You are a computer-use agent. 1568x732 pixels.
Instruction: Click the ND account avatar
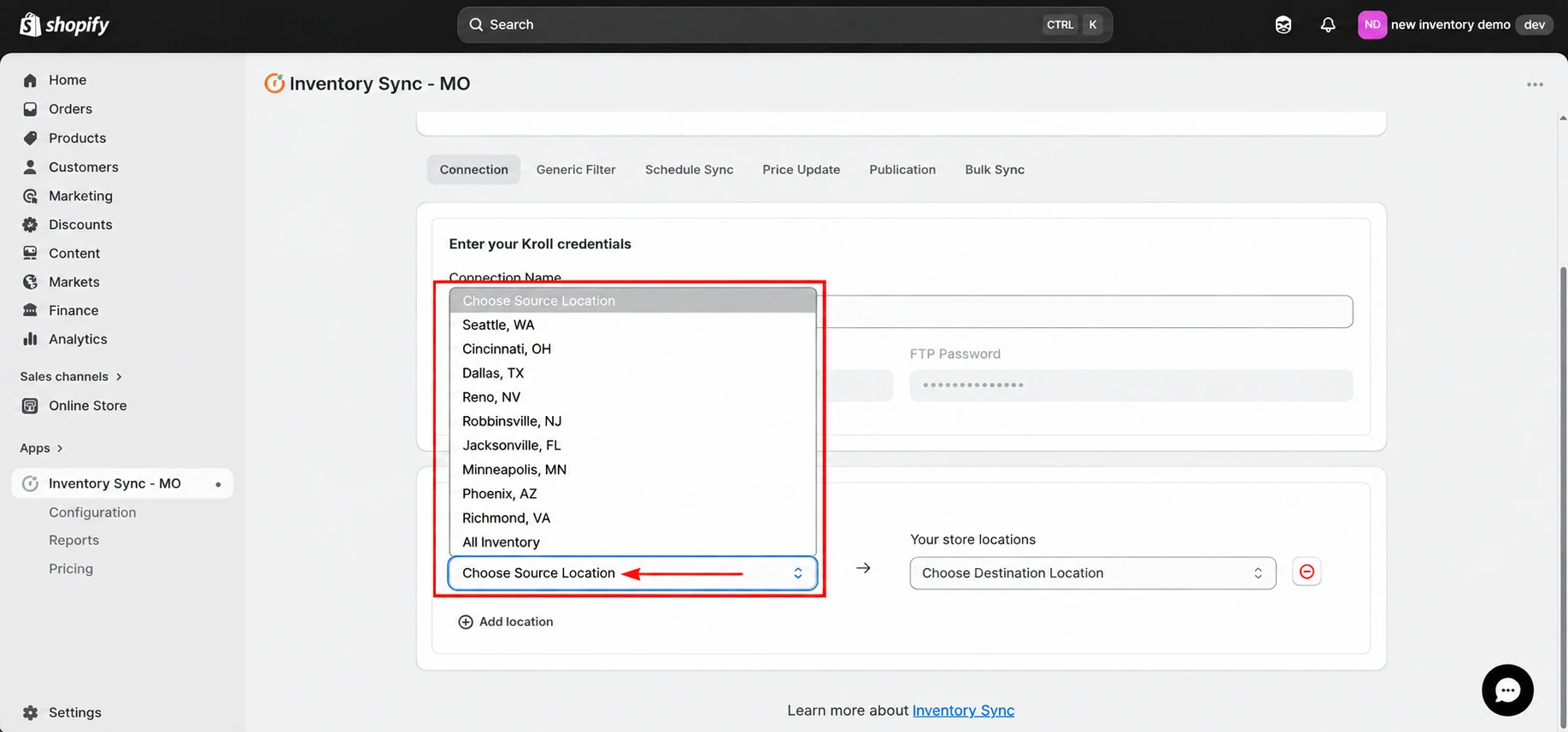click(x=1371, y=25)
